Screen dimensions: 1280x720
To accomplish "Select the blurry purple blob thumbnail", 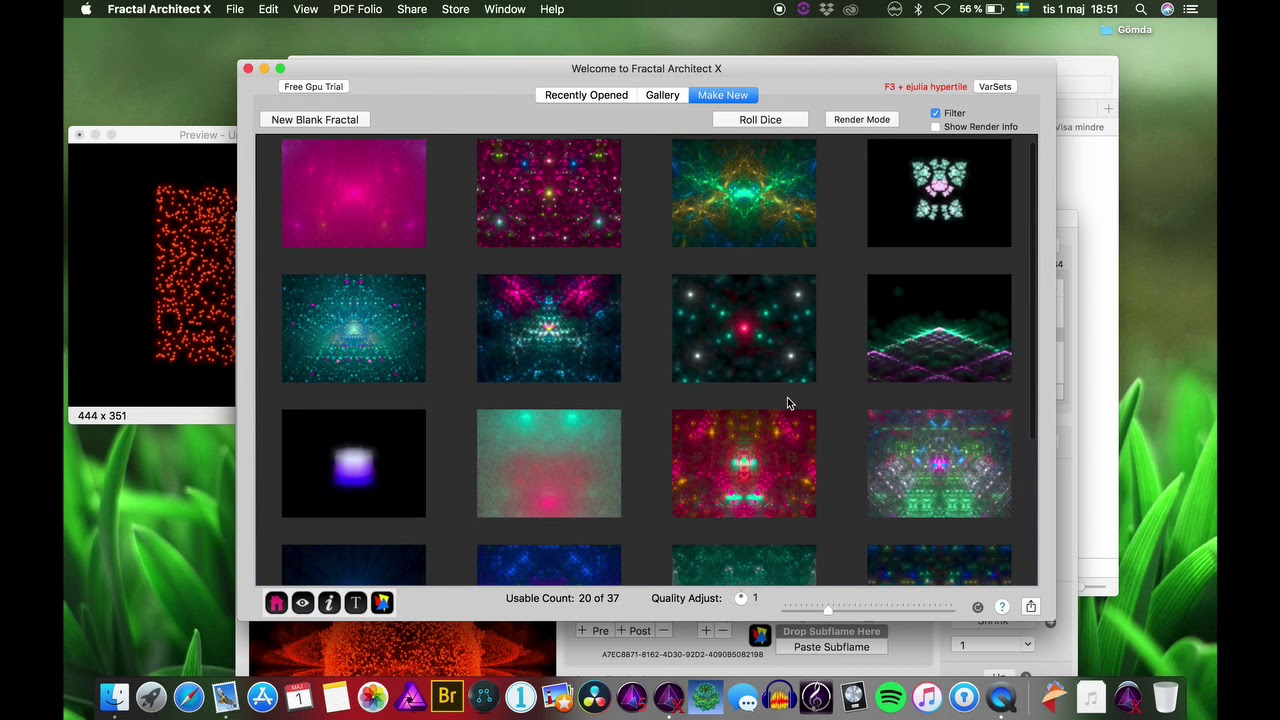I will point(354,463).
